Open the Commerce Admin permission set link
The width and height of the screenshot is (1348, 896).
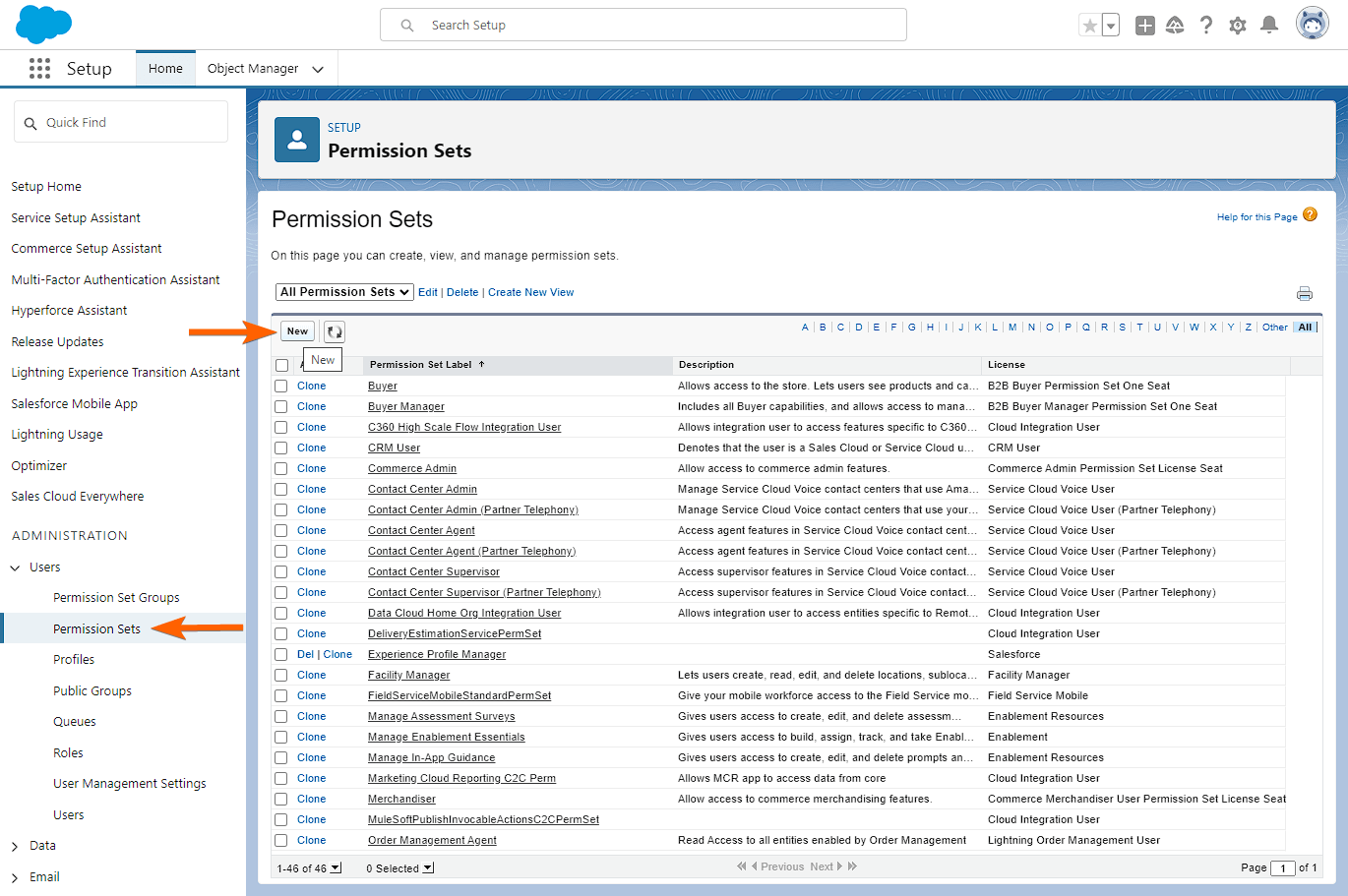point(412,468)
